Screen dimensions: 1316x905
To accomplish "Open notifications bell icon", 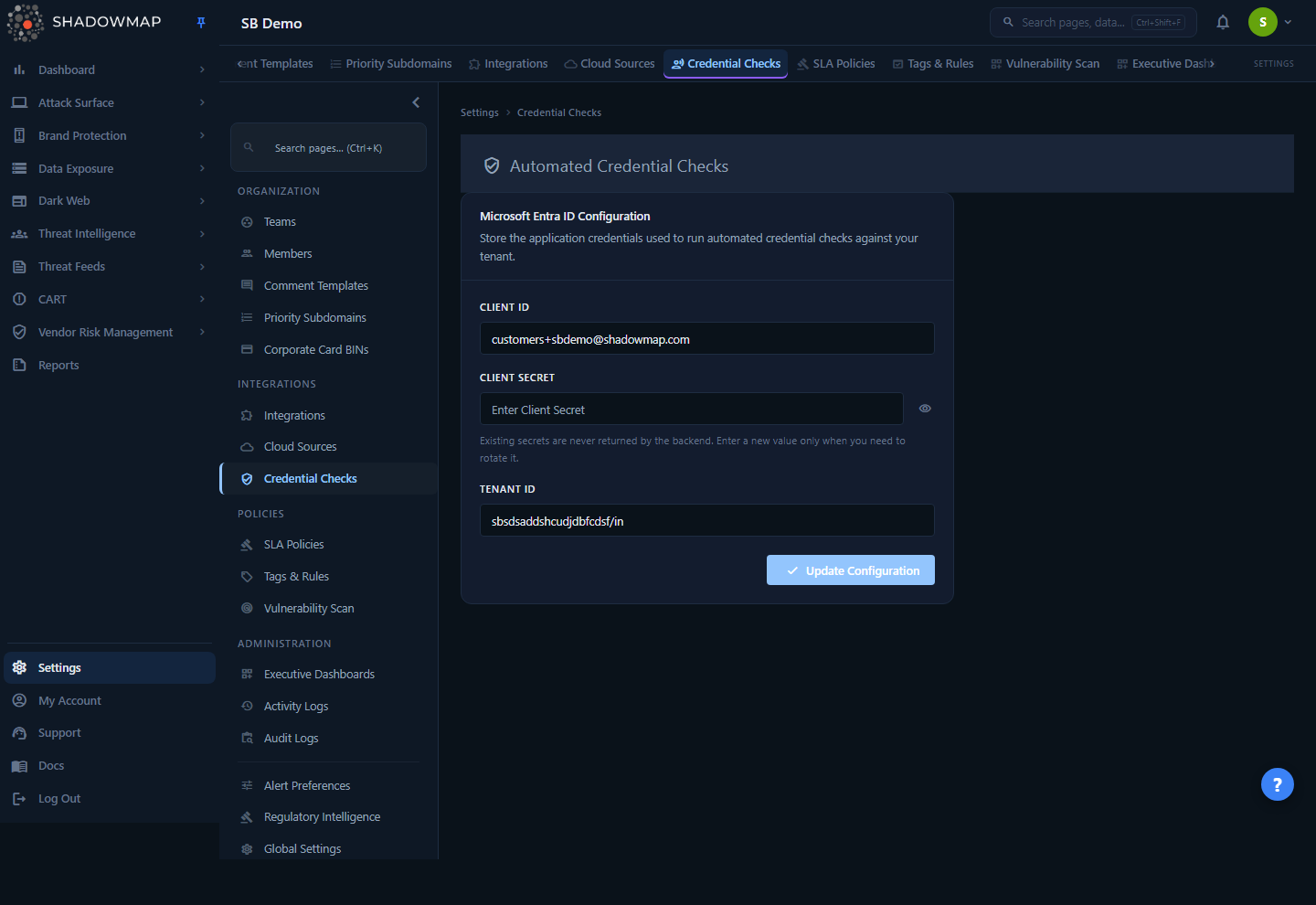I will point(1223,22).
